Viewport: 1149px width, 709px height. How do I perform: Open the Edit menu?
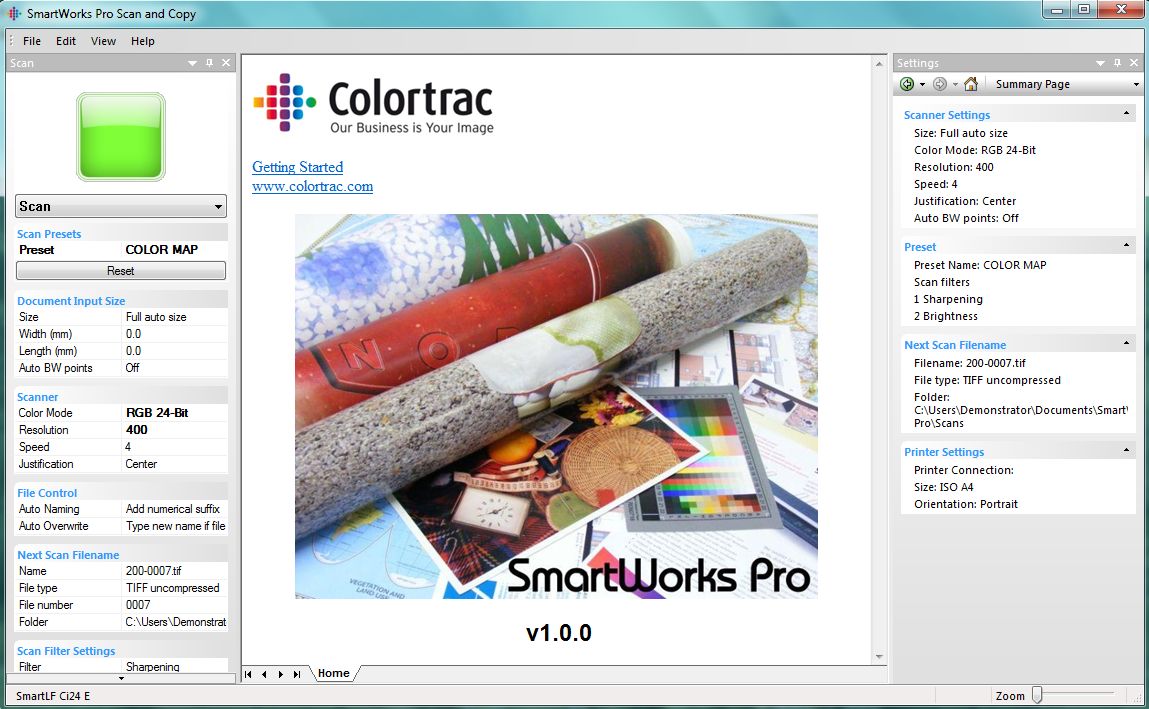coord(66,41)
